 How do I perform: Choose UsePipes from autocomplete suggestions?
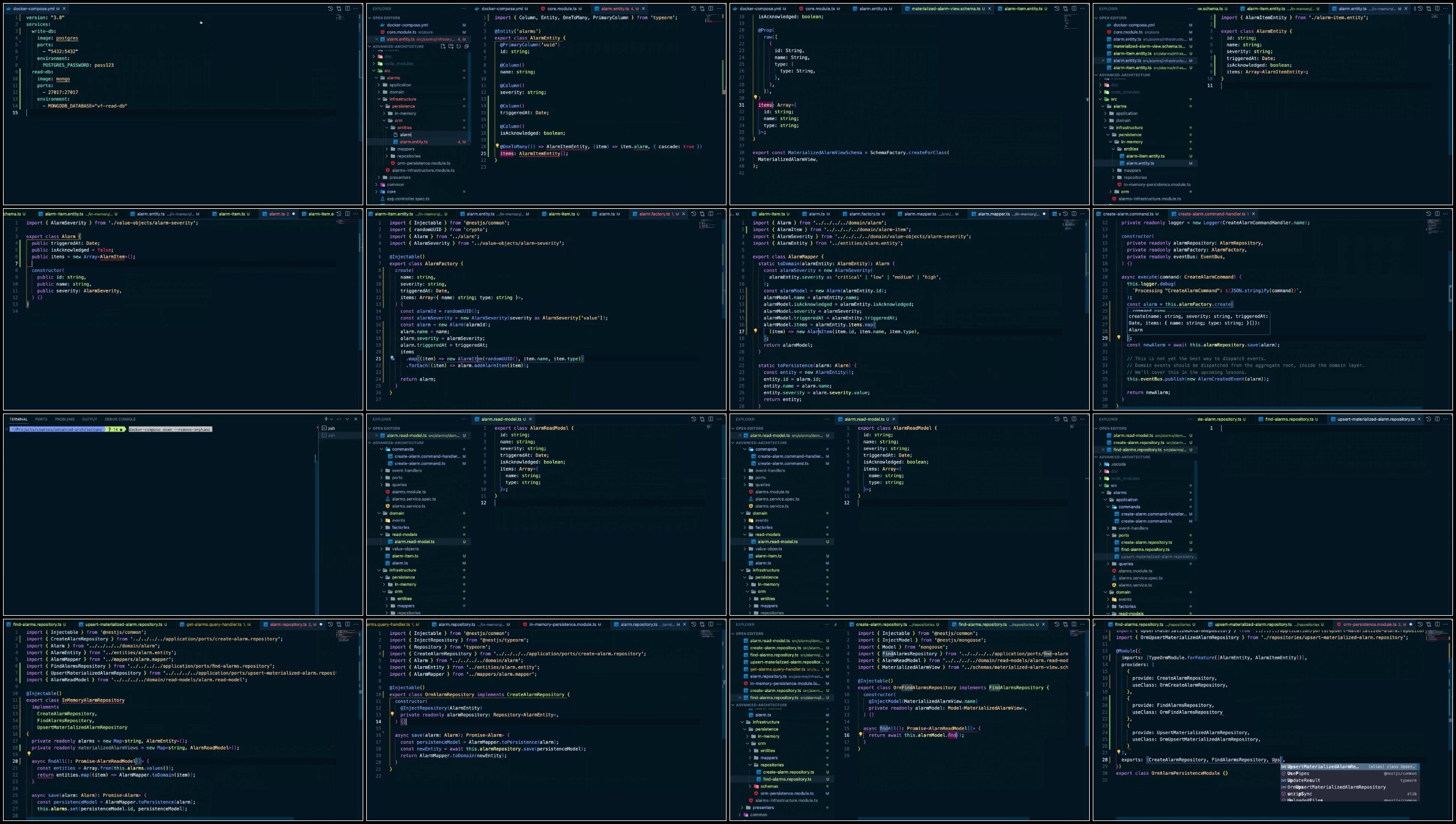1349,774
